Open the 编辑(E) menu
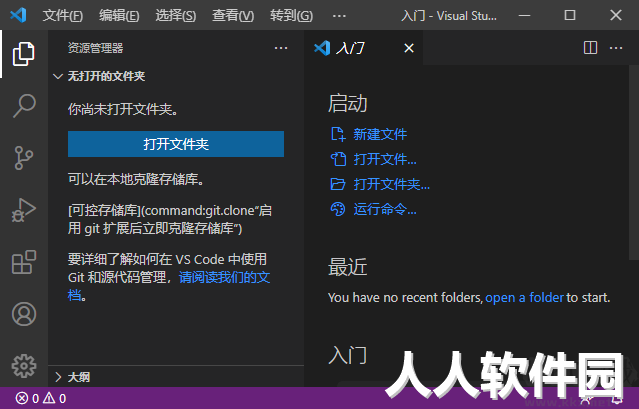This screenshot has width=639, height=409. tap(119, 15)
